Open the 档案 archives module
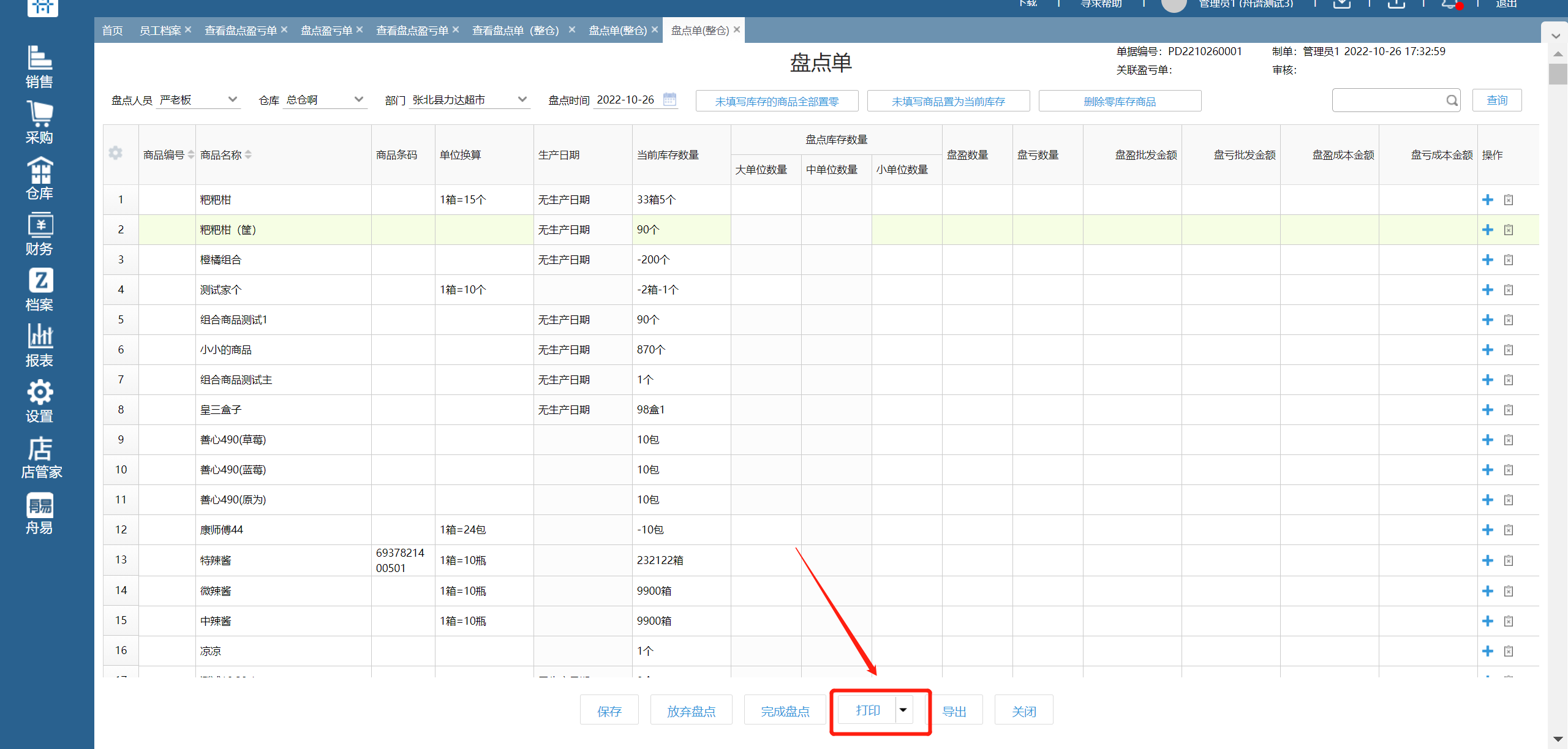The image size is (1568, 749). point(39,290)
